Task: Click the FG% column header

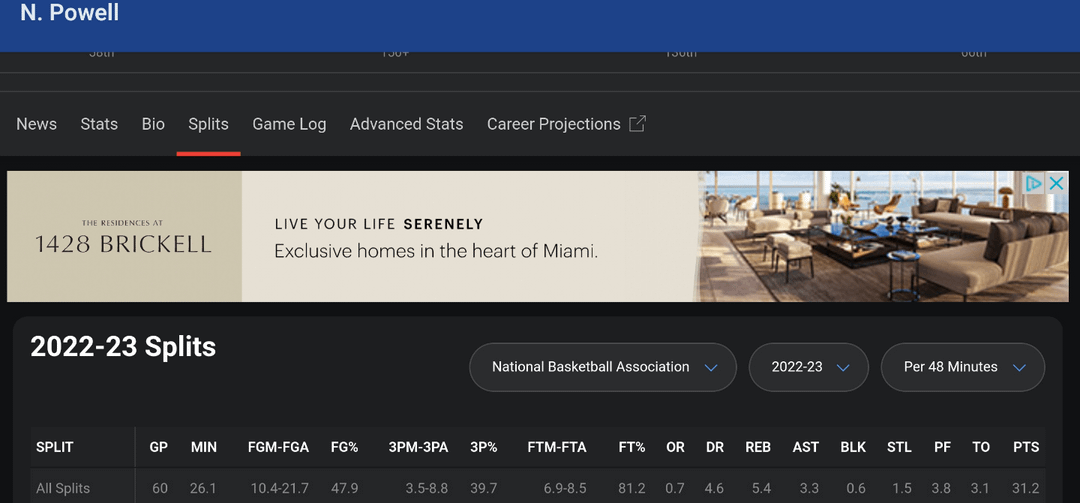Action: [x=344, y=447]
